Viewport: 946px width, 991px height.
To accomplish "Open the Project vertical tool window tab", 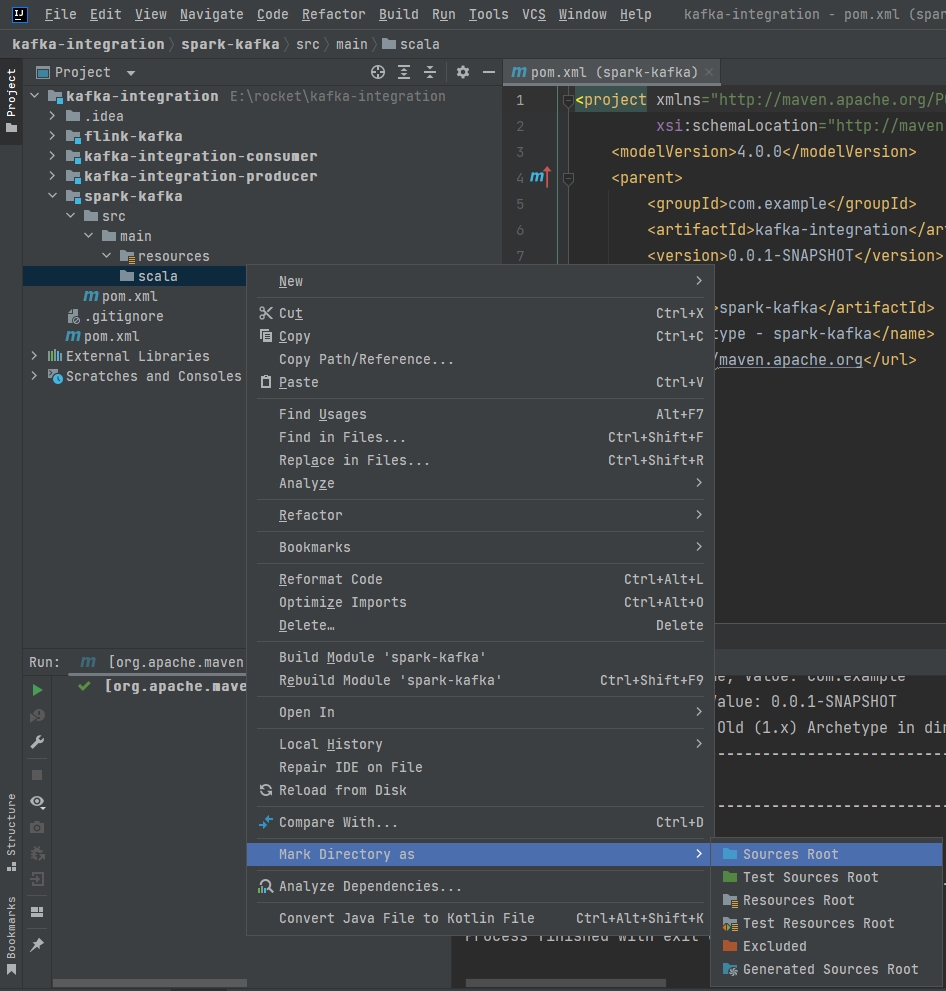I will click(11, 101).
